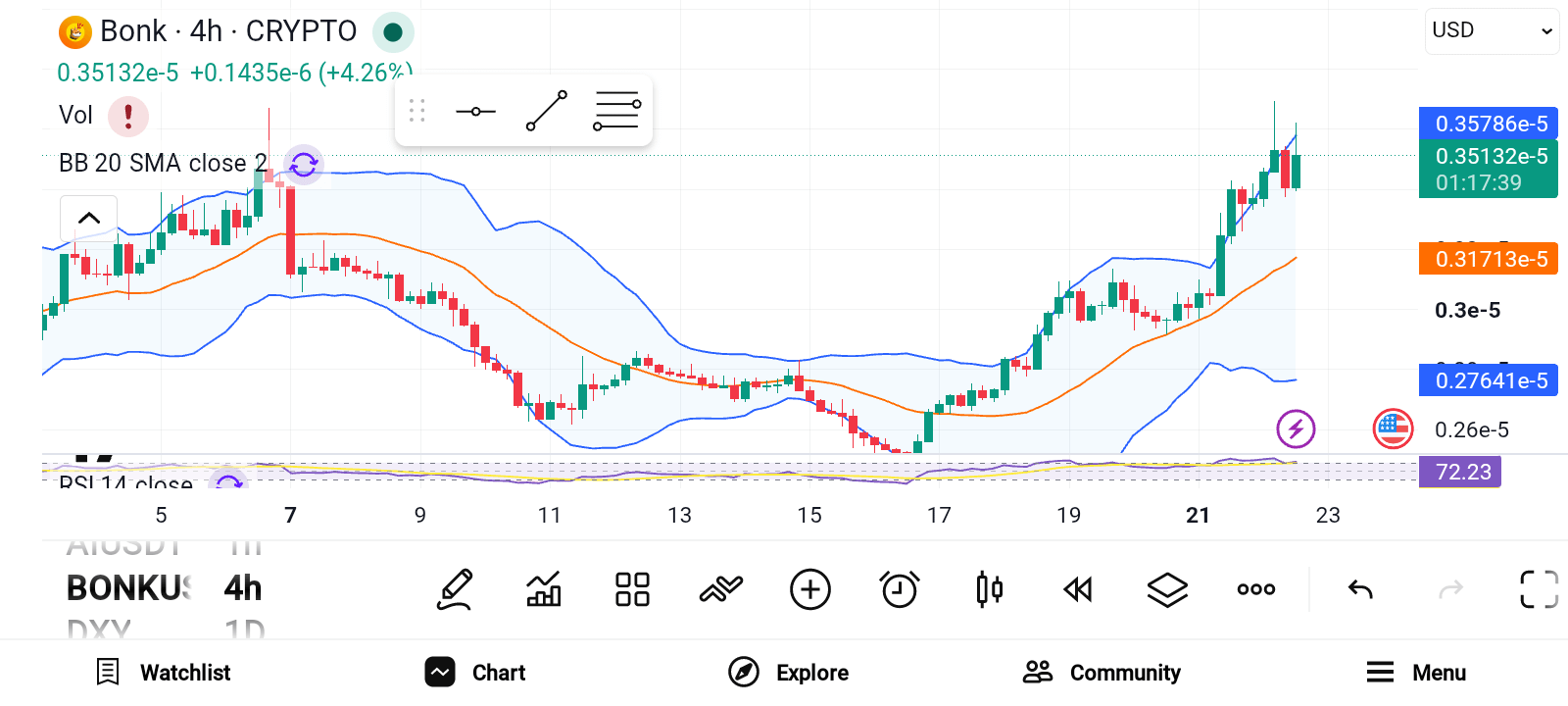
Task: Select the pencil drawing tool
Action: tap(456, 589)
